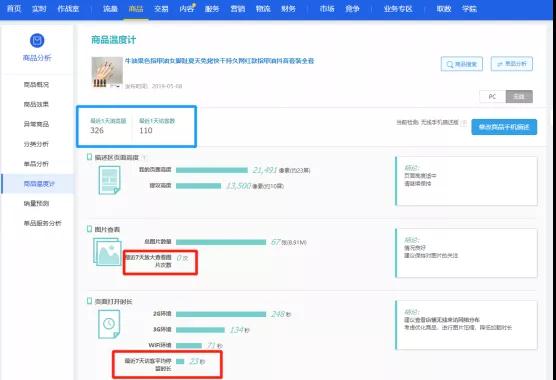Image resolution: width=556 pixels, height=380 pixels.
Task: Click the round 商品分析 logo icon in sidebar
Action: pyautogui.click(x=37, y=40)
